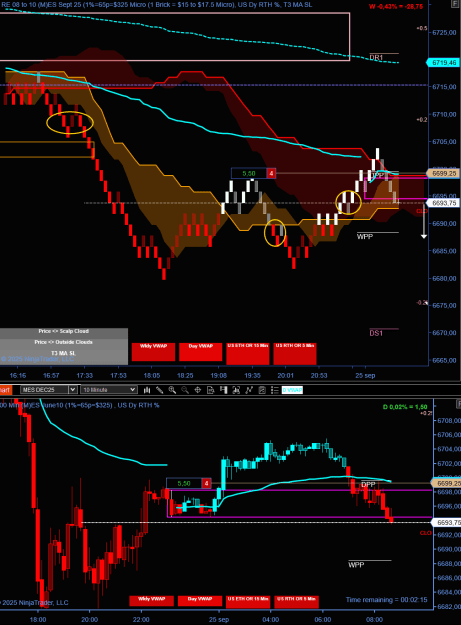Click US RTH OR 5 Min button, upper chart
461x625 pixels.
coord(295,354)
